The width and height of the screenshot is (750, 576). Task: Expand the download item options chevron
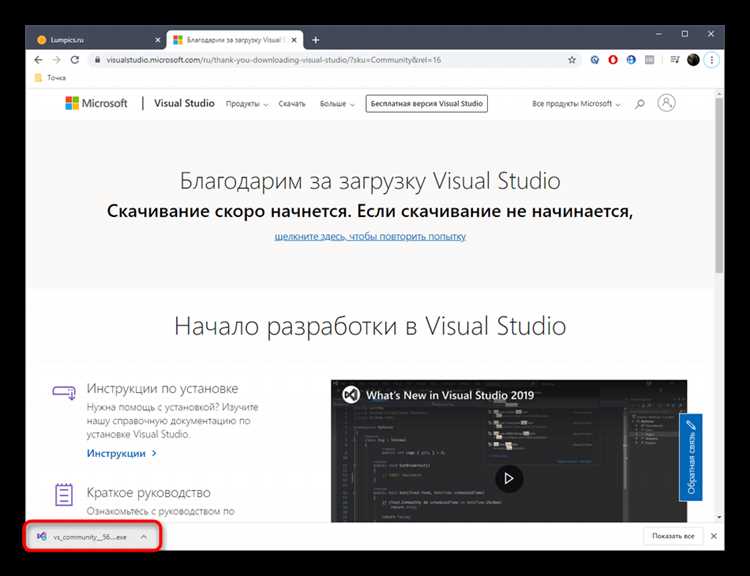[143, 537]
